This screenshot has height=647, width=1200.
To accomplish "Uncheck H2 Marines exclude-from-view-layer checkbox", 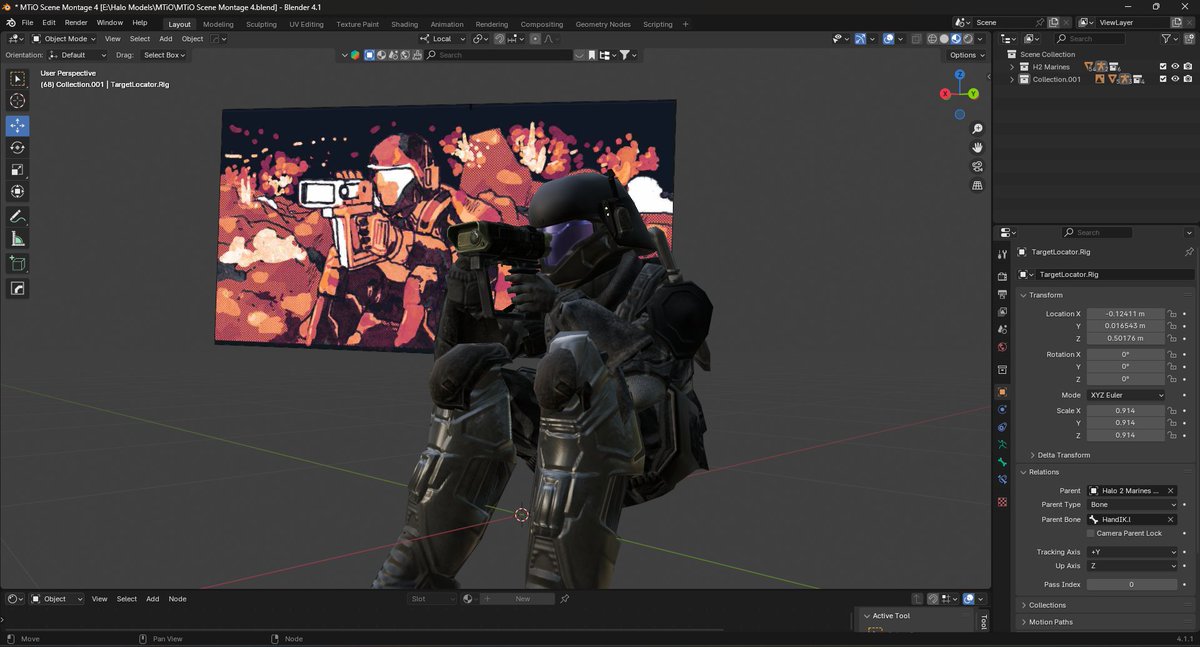I will (x=1163, y=67).
